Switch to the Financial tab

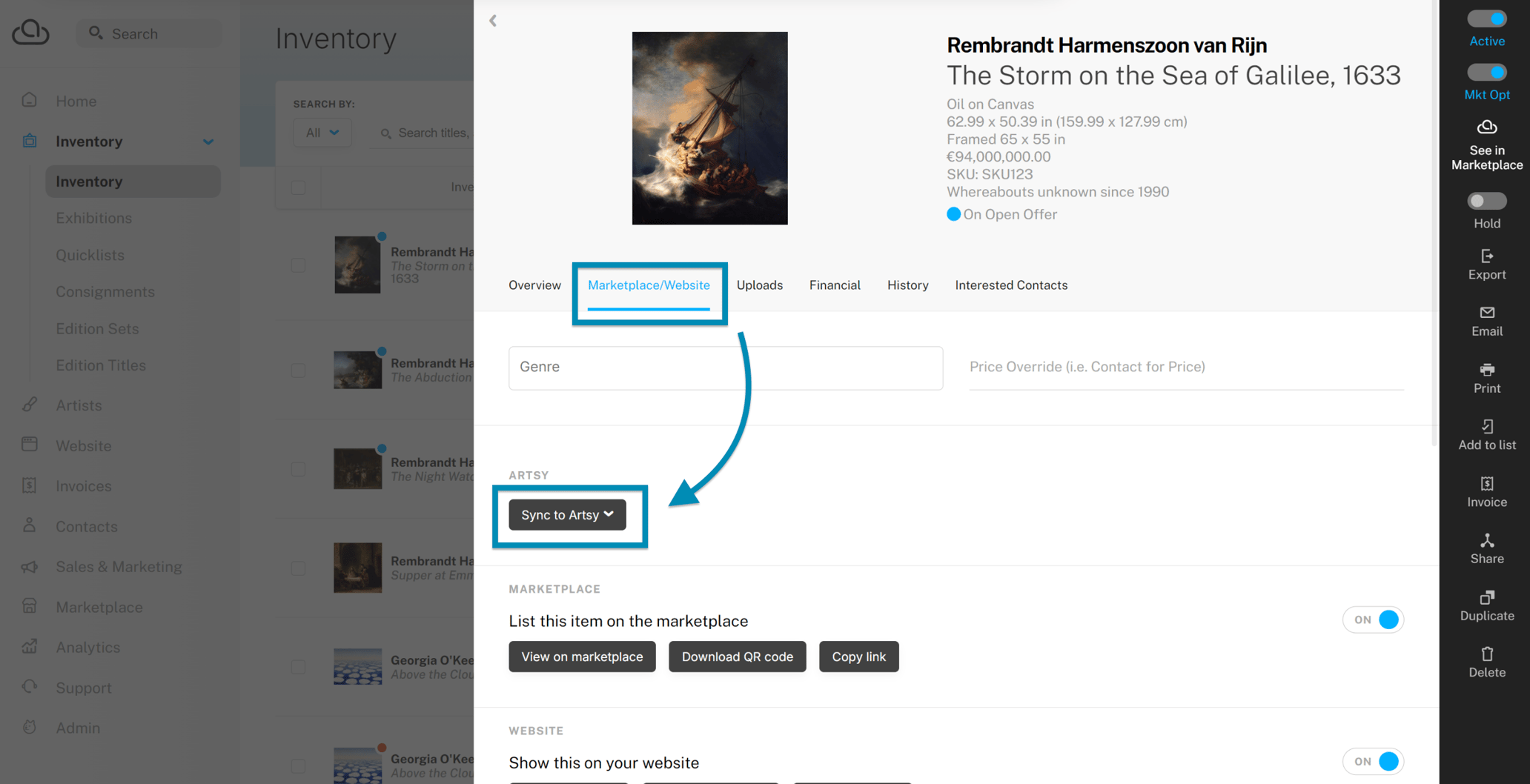pos(835,285)
